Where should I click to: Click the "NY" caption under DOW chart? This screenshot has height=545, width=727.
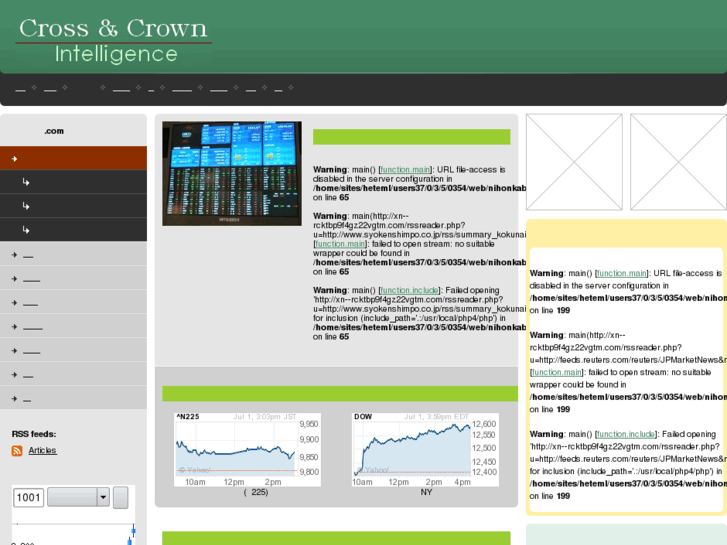tap(426, 492)
